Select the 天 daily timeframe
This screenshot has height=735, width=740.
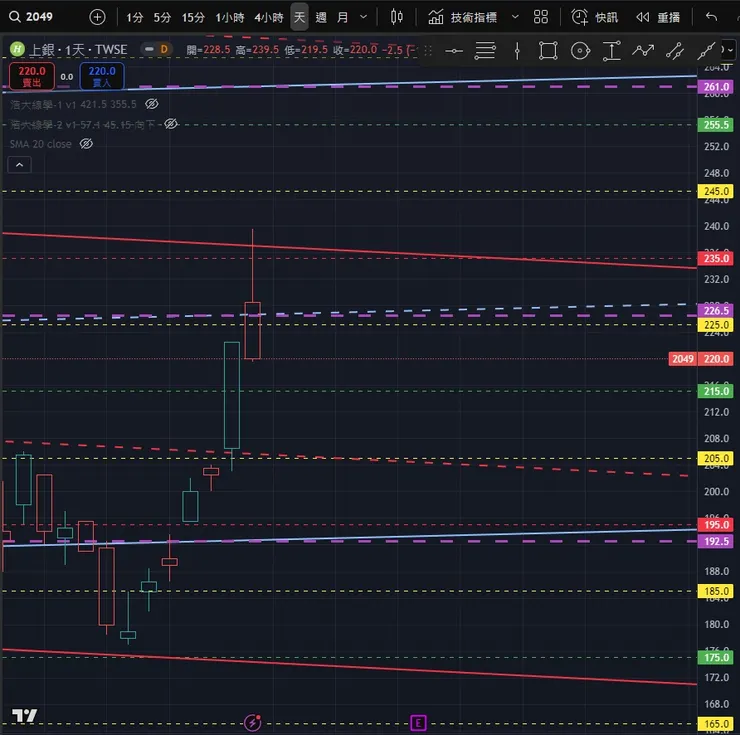click(x=299, y=17)
